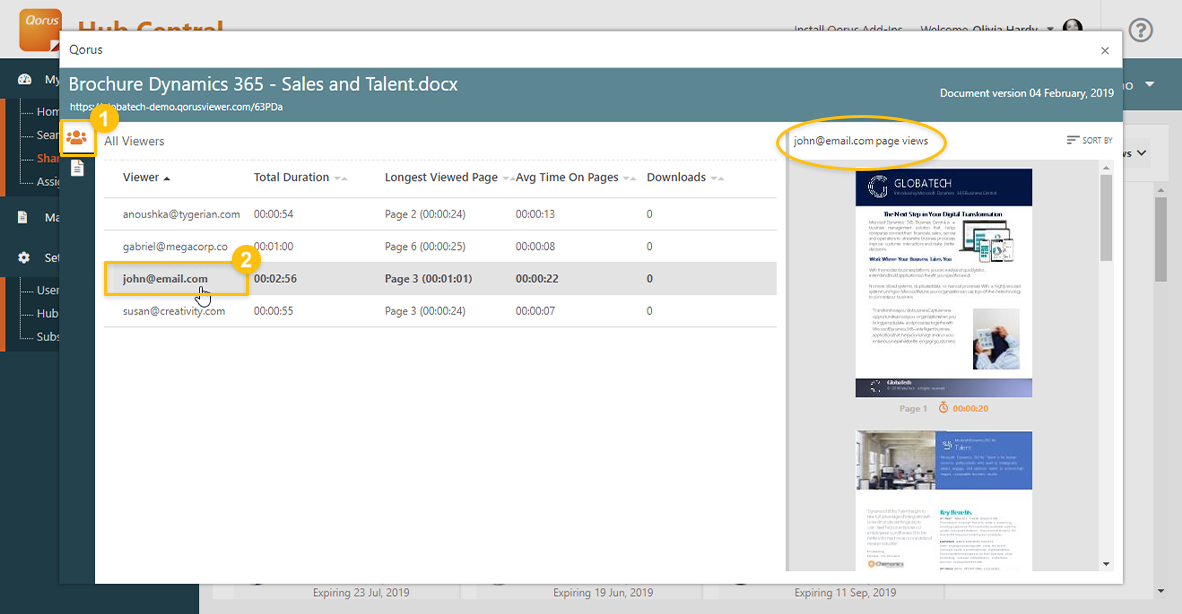Sort by Downloads column

pos(685,177)
